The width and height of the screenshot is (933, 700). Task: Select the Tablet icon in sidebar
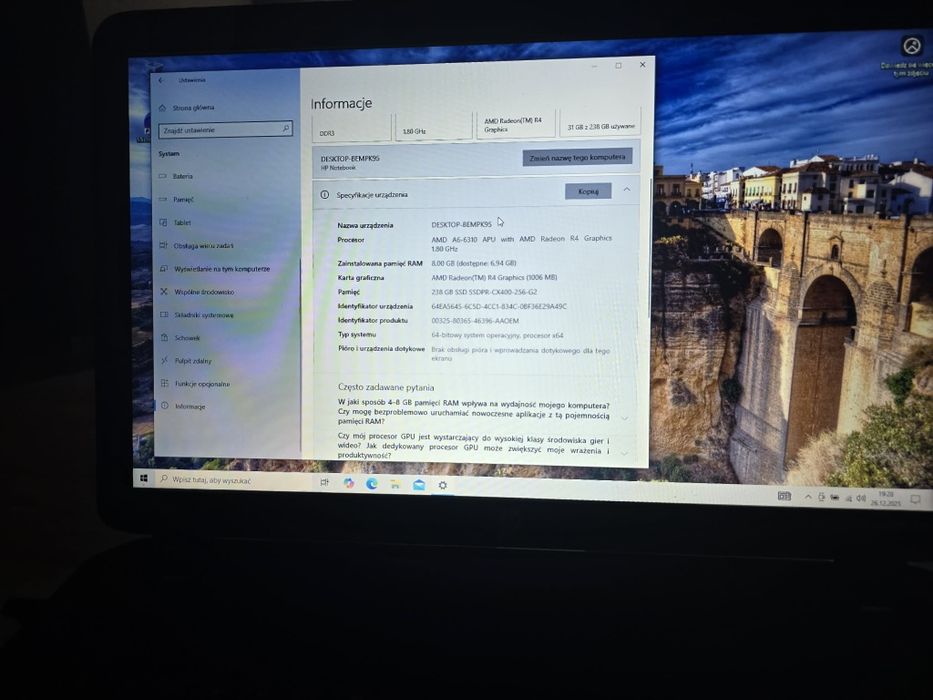163,223
